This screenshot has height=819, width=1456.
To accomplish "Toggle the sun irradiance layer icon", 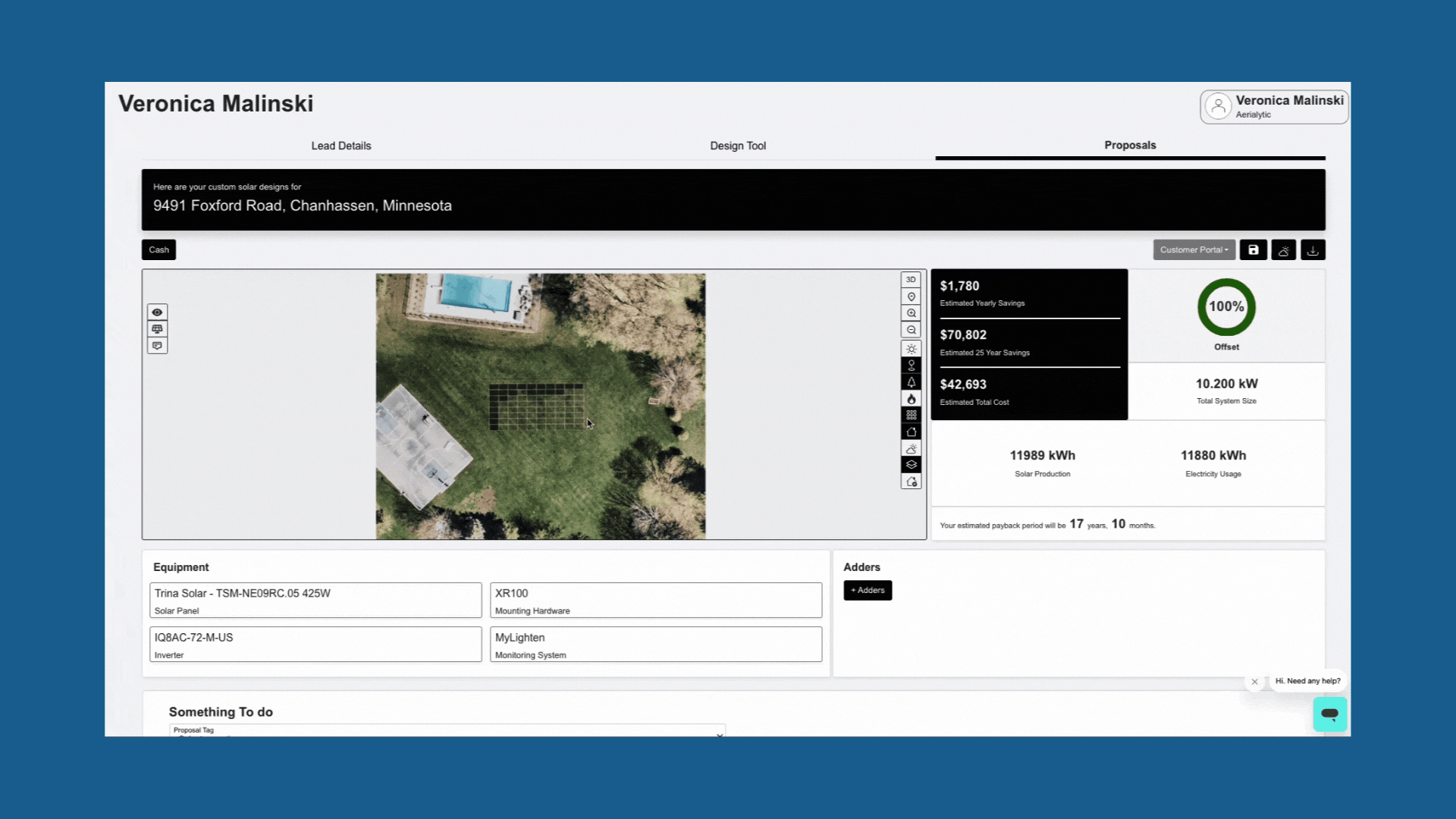I will click(x=911, y=349).
